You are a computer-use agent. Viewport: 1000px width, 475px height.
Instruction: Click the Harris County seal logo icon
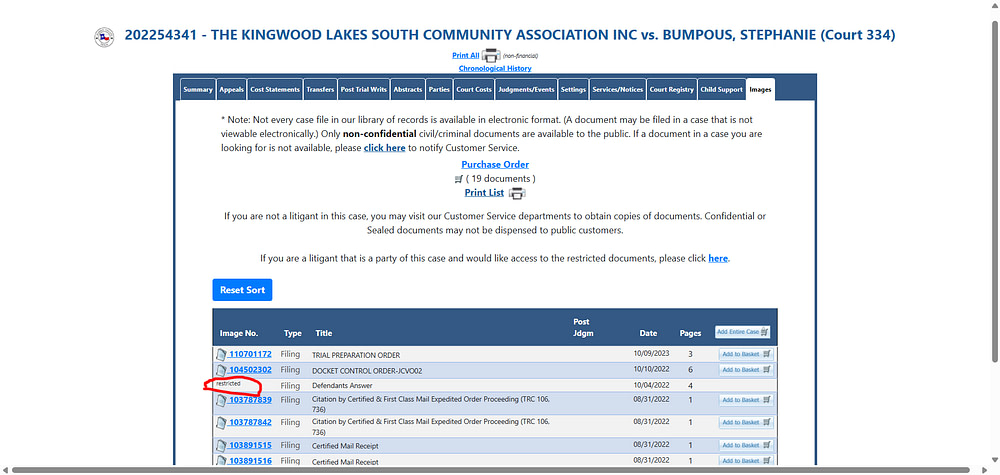[104, 37]
